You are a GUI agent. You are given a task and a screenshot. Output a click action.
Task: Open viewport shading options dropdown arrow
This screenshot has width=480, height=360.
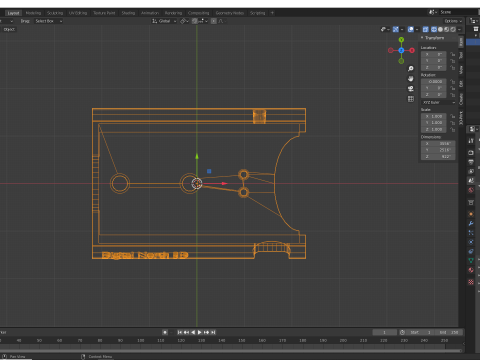pos(459,29)
